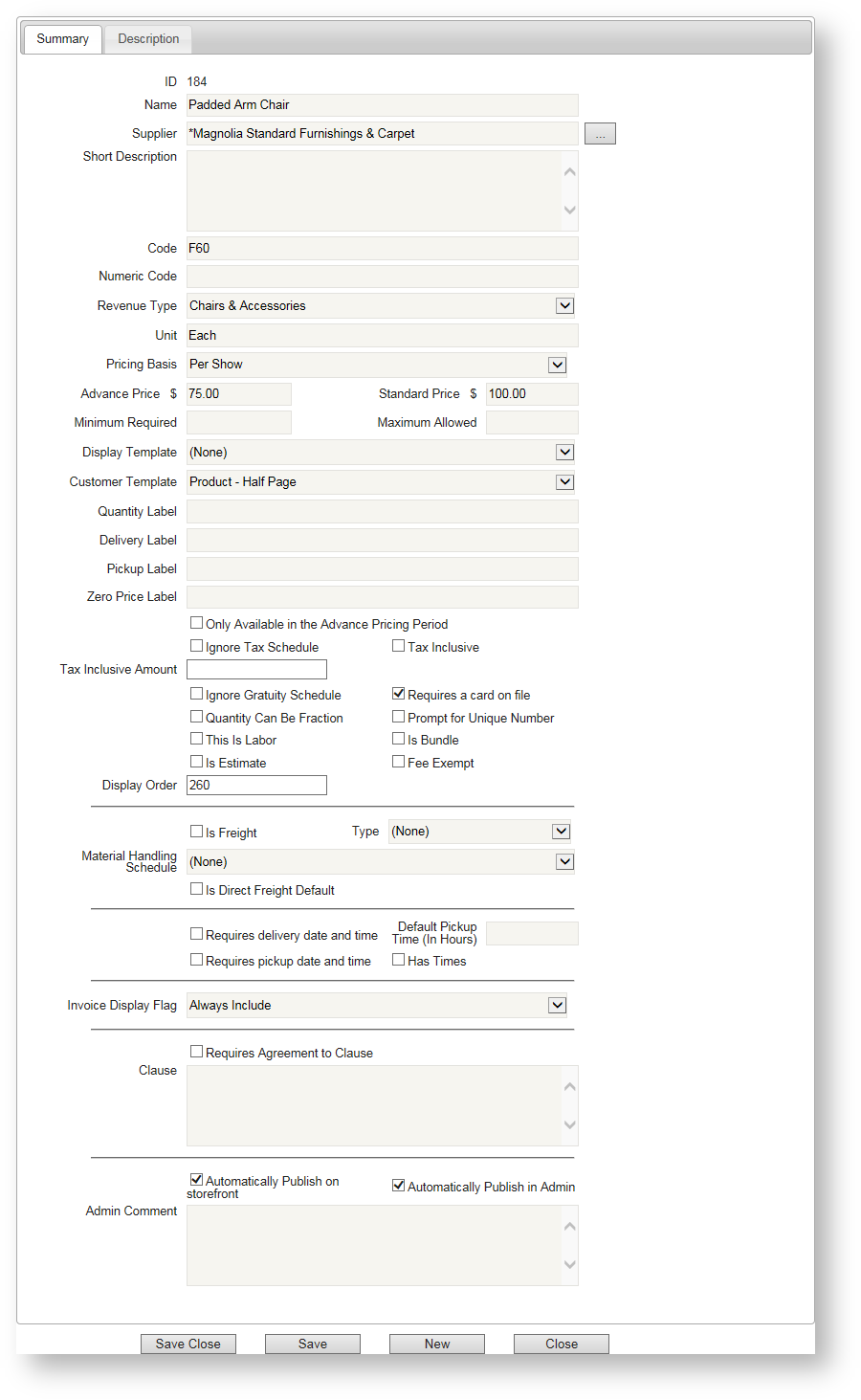Enable Quantity Can Be Fraction
Image resolution: width=861 pixels, height=1400 pixels.
click(197, 717)
